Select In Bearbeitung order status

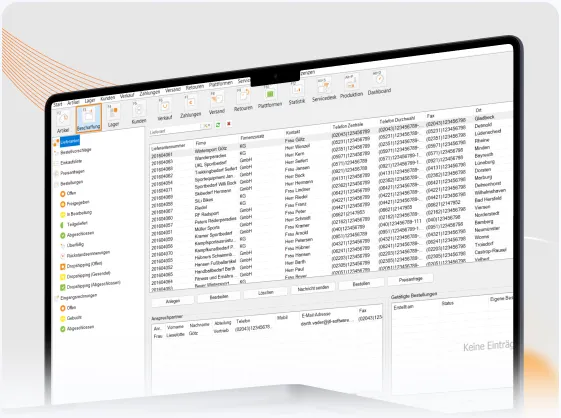79,213
